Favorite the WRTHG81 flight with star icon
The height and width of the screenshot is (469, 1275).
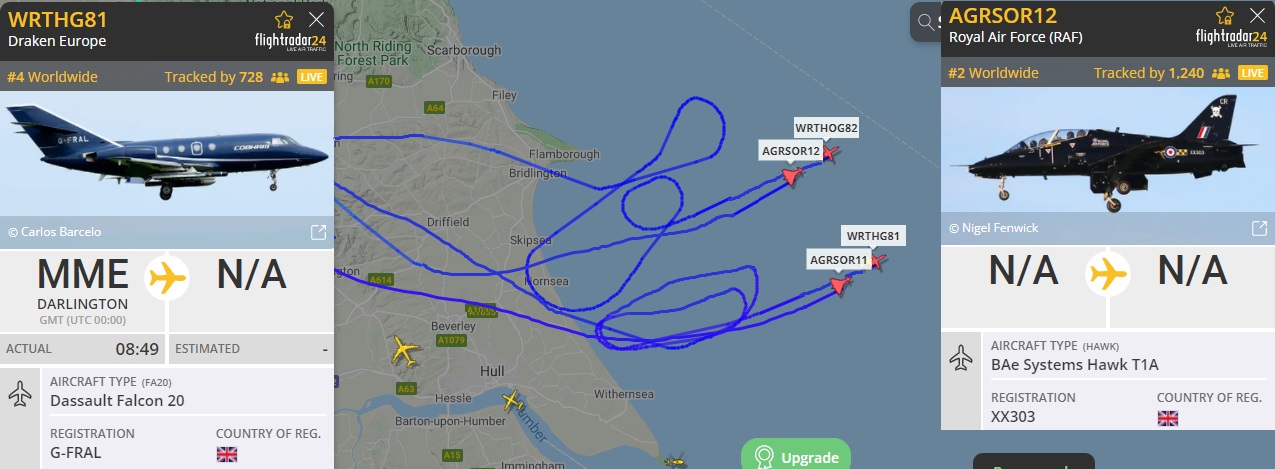[284, 20]
